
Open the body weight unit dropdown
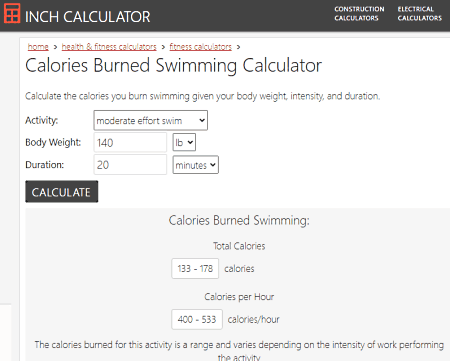point(184,142)
